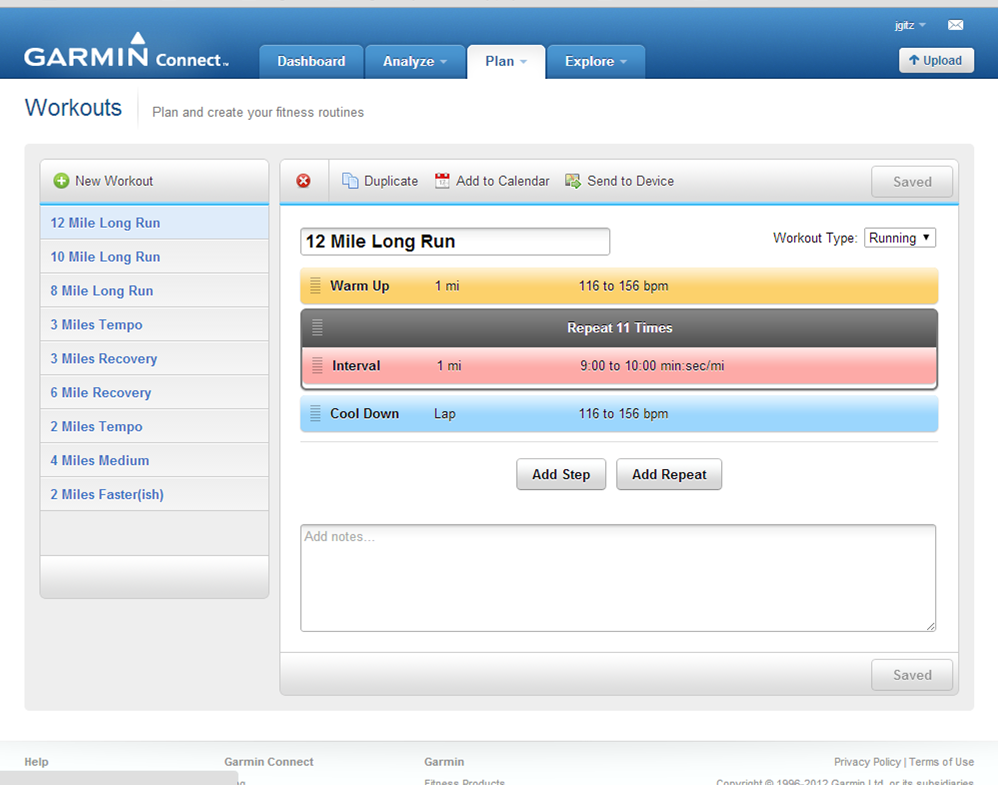Expand the Plan menu arrow
998x785 pixels.
(x=523, y=62)
